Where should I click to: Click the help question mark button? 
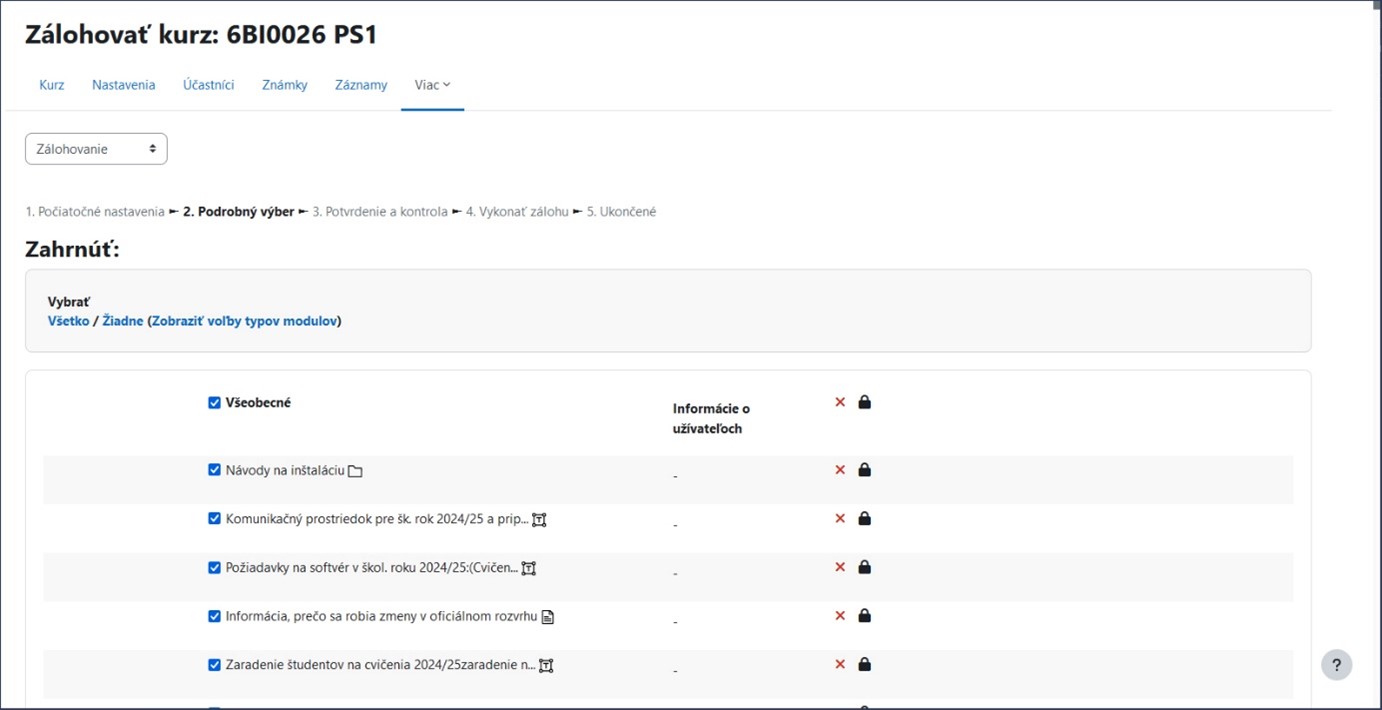pyautogui.click(x=1336, y=665)
